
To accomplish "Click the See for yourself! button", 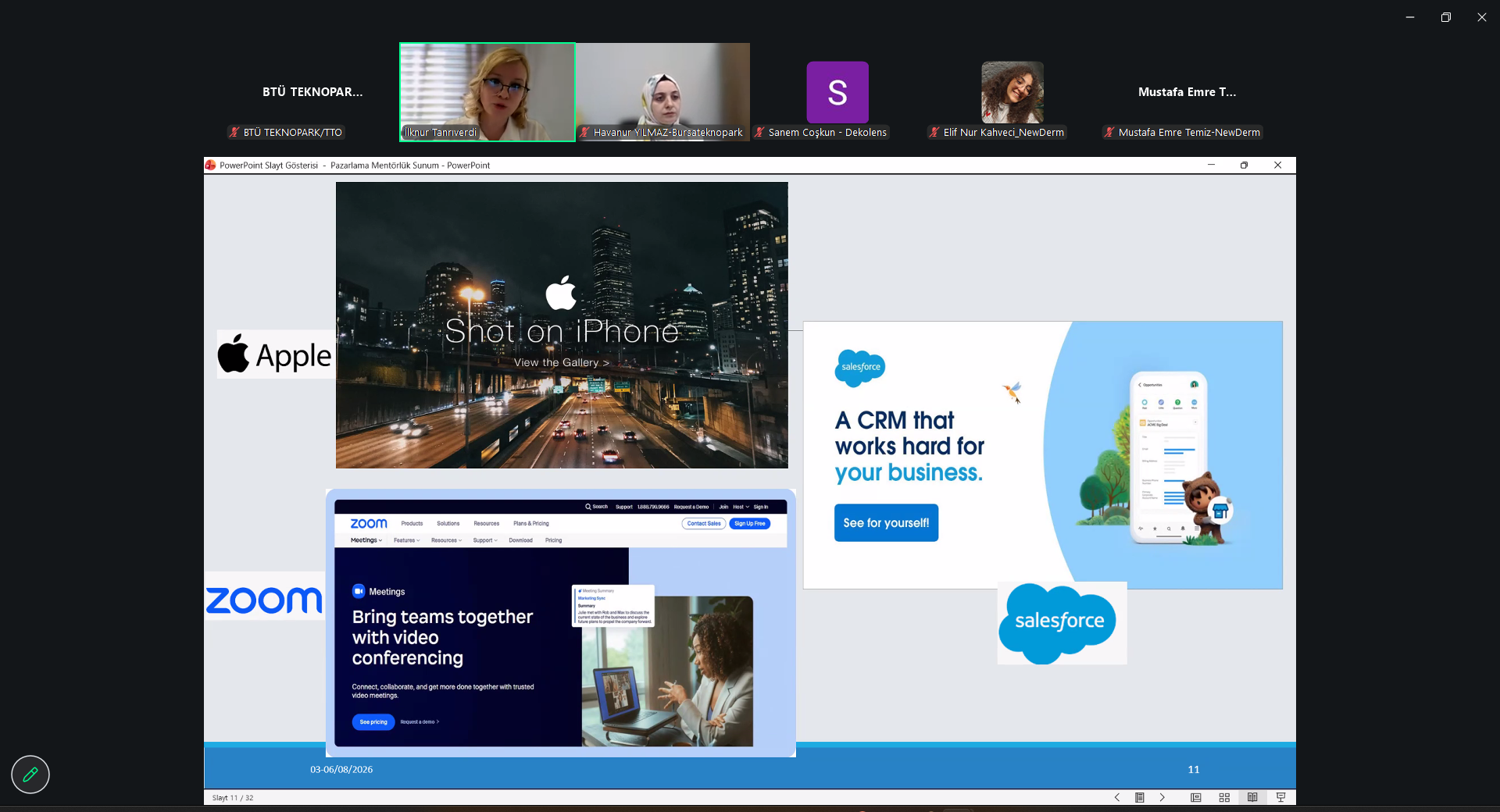I will pos(886,523).
